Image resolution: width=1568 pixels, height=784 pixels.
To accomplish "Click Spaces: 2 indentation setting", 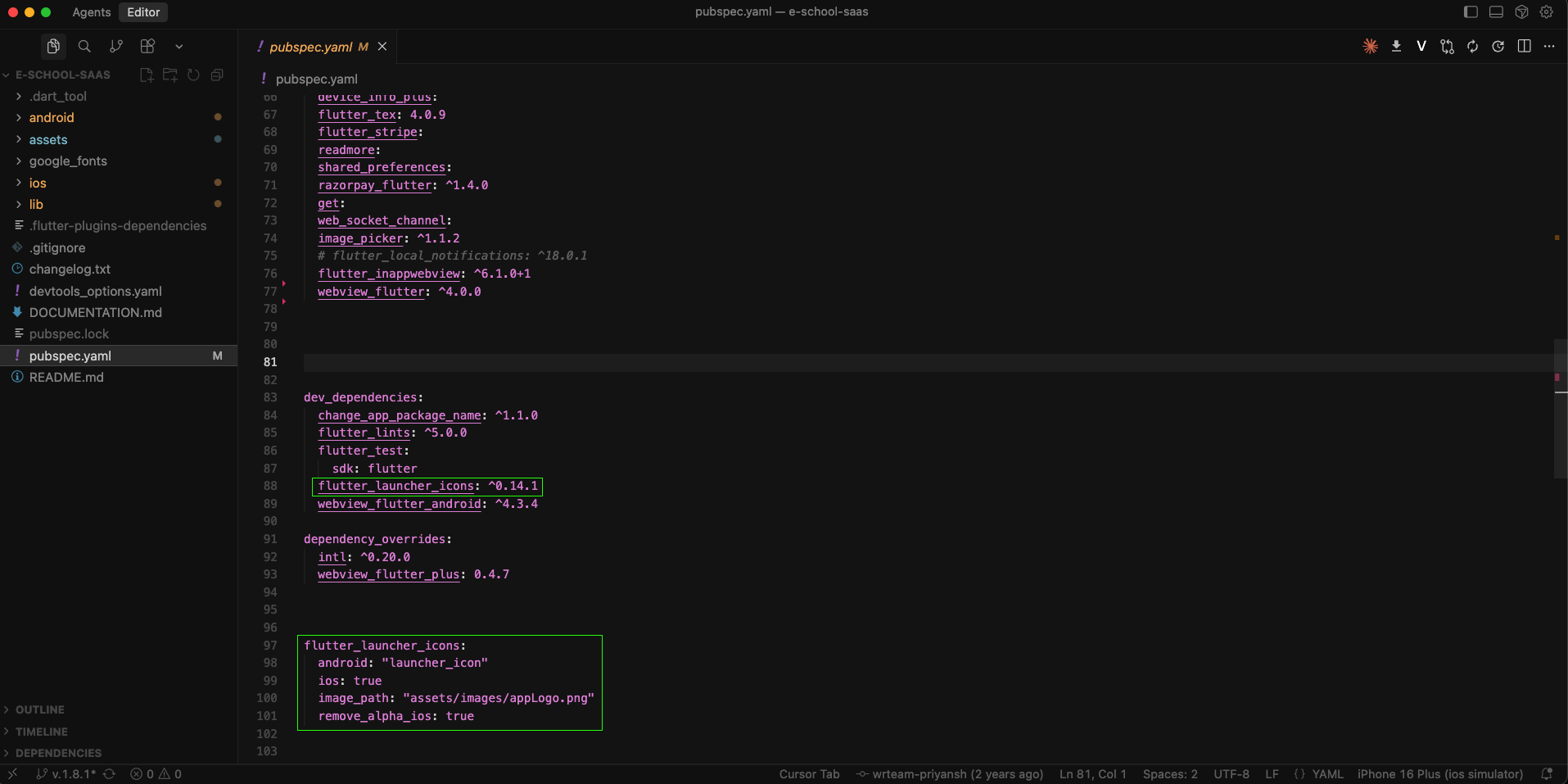I will coord(1169,774).
